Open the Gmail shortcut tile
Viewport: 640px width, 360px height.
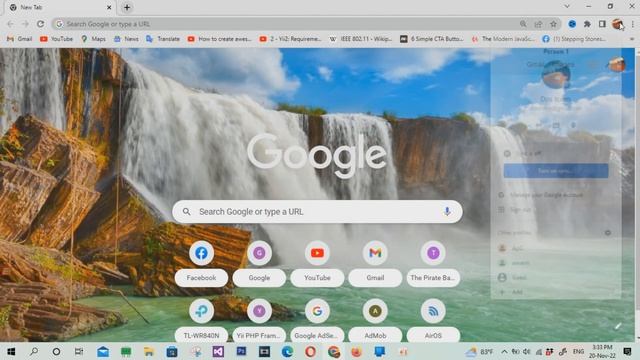375,263
